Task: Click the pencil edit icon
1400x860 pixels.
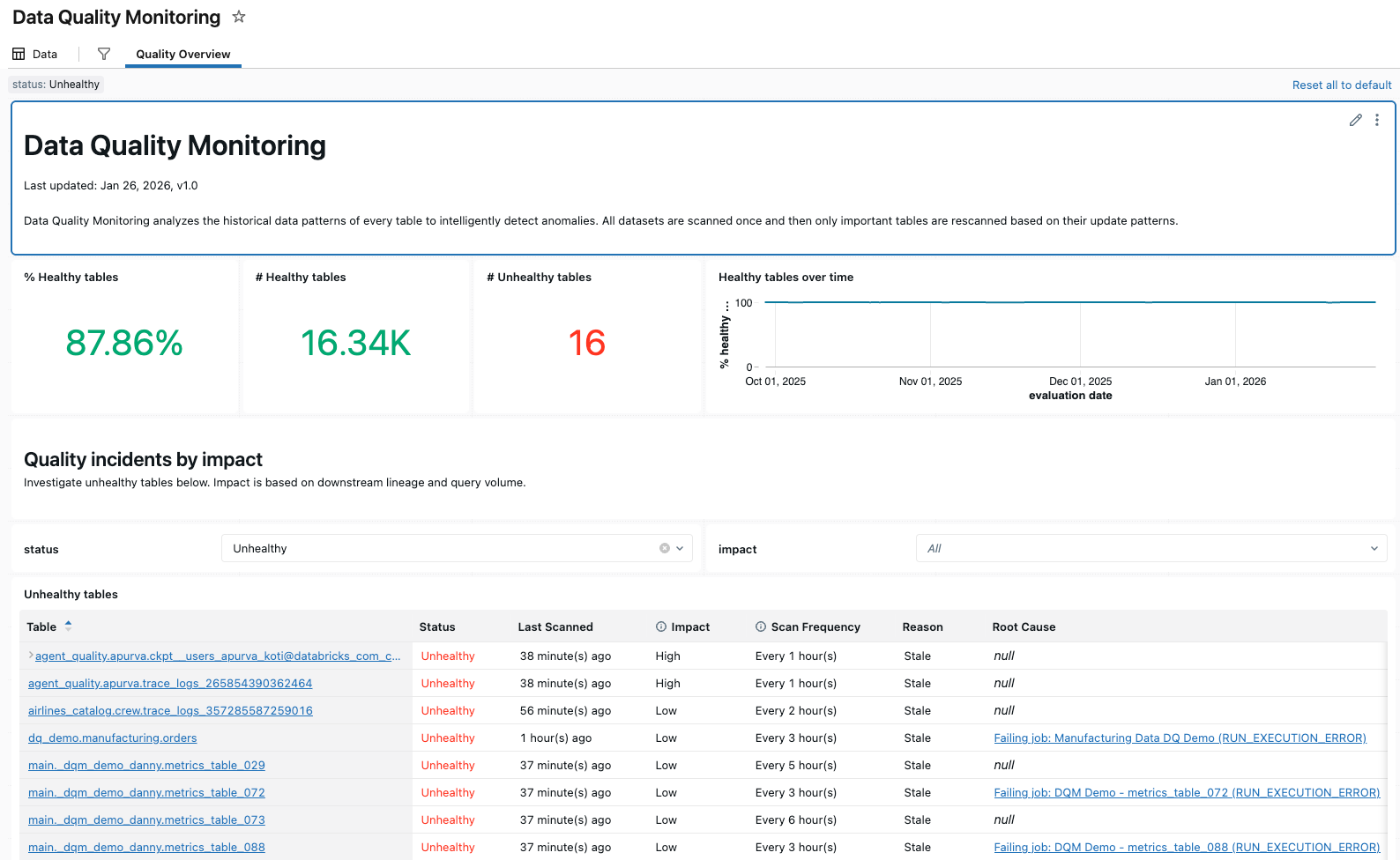Action: [x=1355, y=120]
